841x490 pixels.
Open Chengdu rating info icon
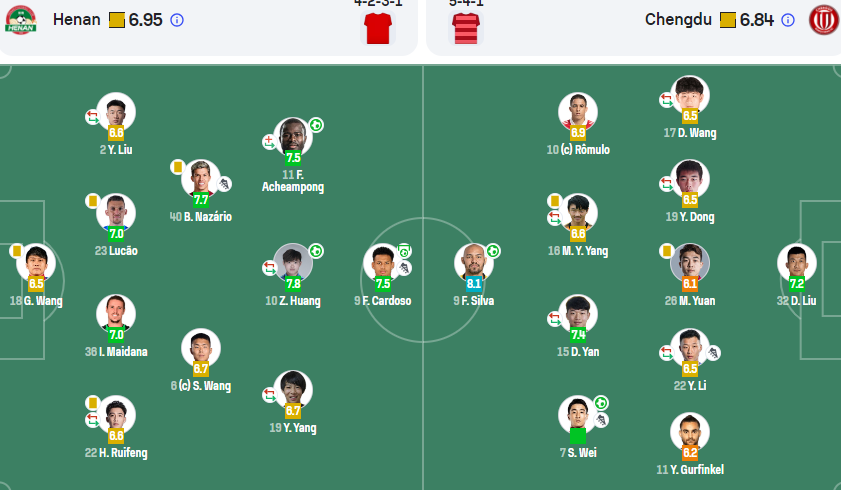[x=788, y=20]
